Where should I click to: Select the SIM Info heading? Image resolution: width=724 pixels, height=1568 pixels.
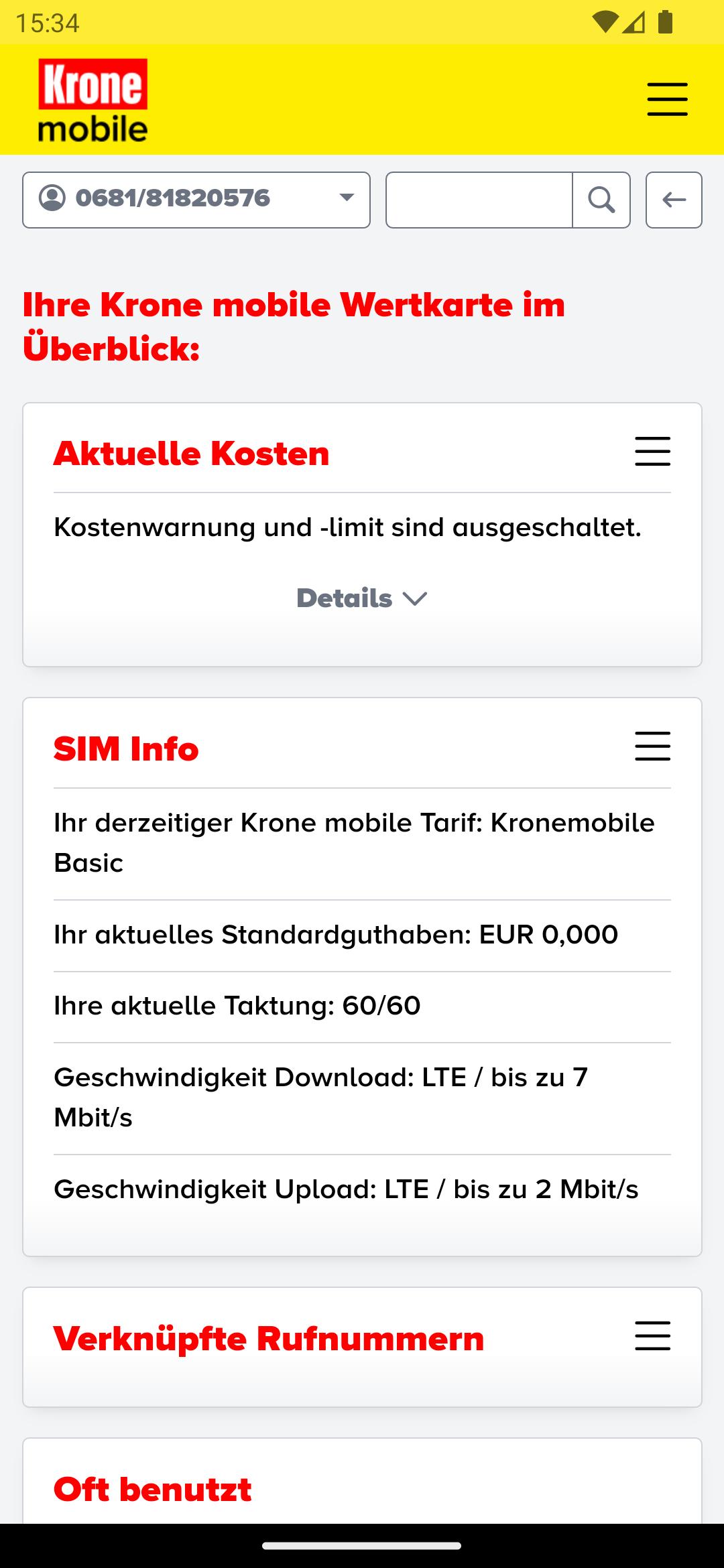(126, 748)
